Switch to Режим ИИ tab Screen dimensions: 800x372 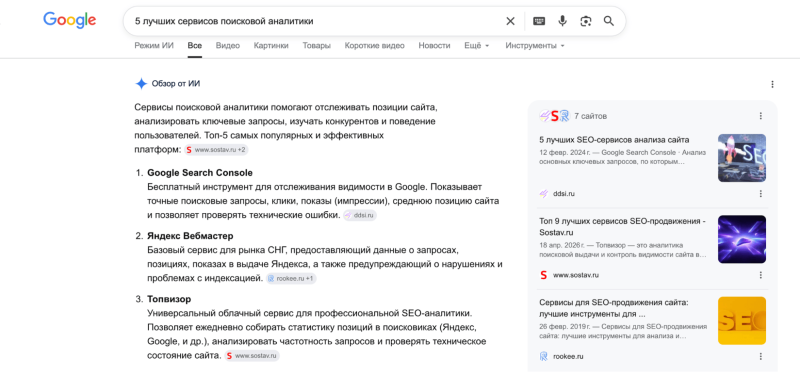(x=154, y=45)
